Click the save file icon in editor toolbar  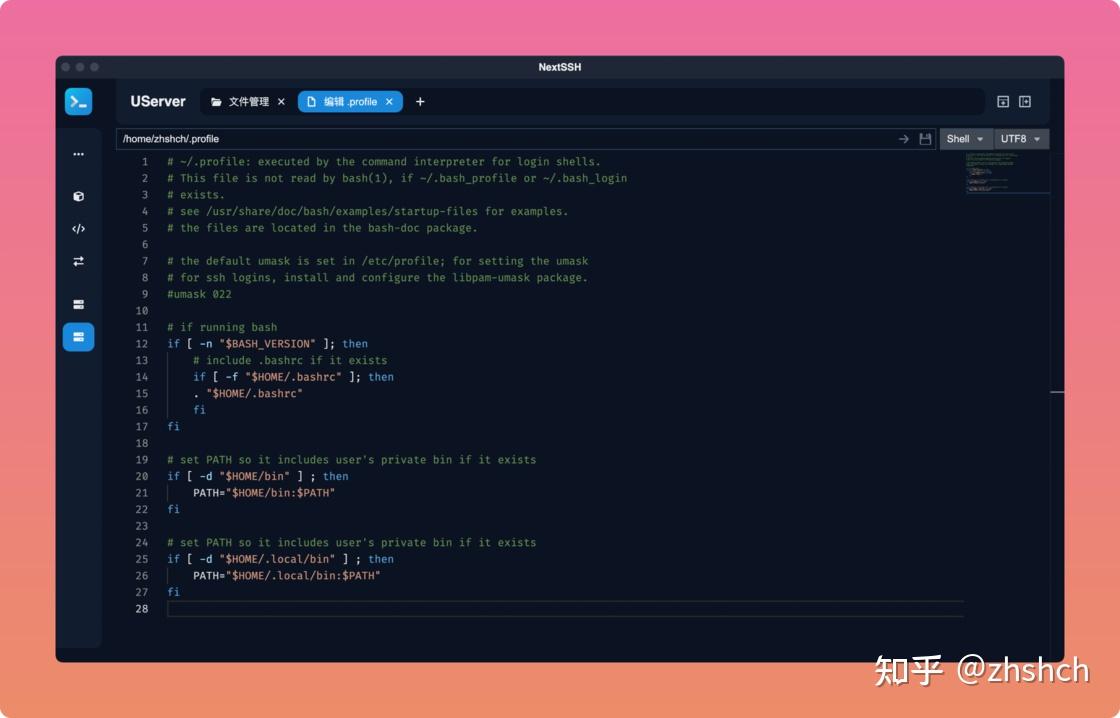point(924,138)
